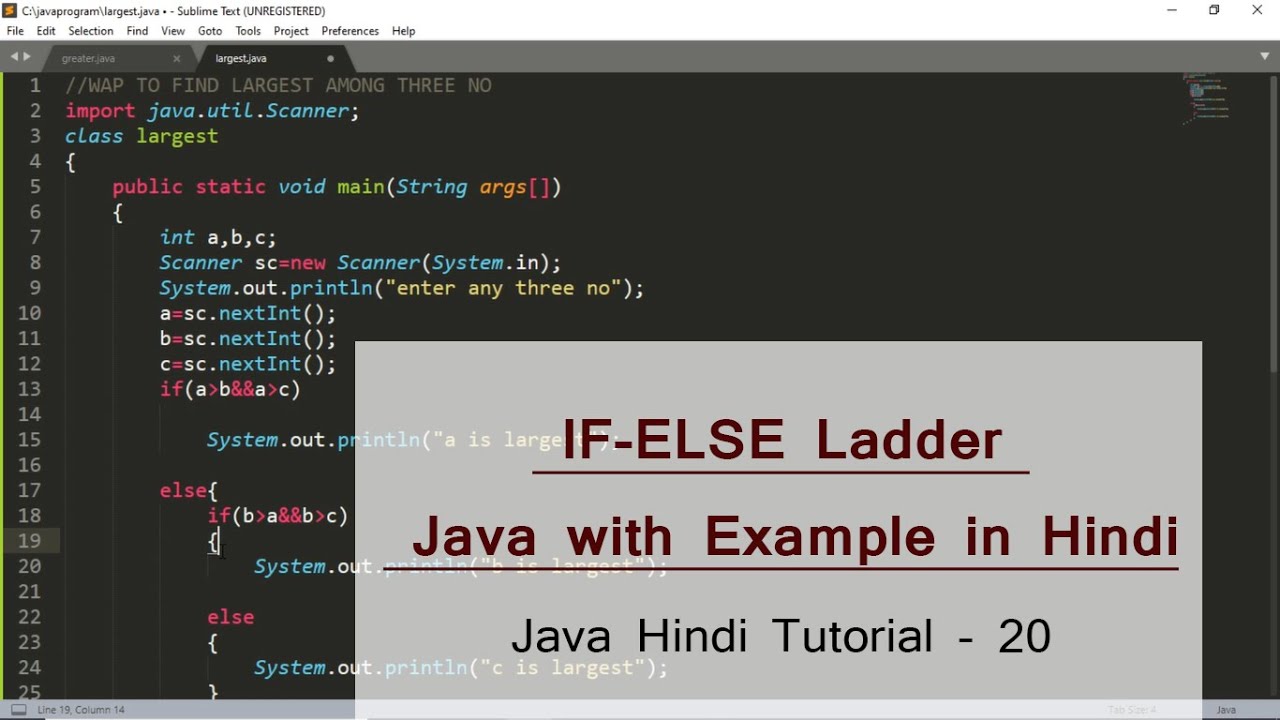Click the "enter any three no" string
Screen dimensions: 1280x720
point(503,288)
